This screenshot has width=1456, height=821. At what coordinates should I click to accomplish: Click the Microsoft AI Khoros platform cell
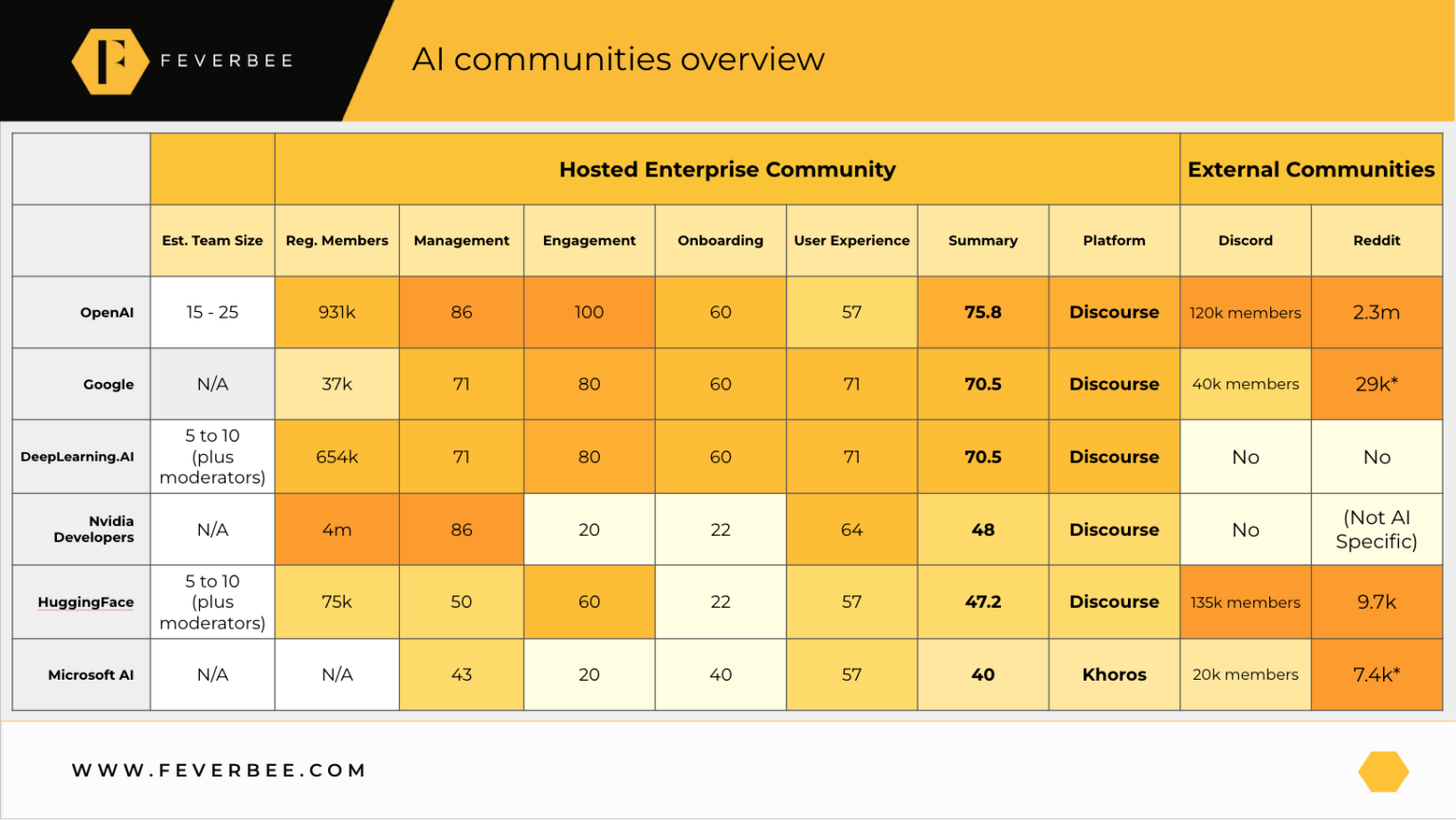pyautogui.click(x=1114, y=674)
